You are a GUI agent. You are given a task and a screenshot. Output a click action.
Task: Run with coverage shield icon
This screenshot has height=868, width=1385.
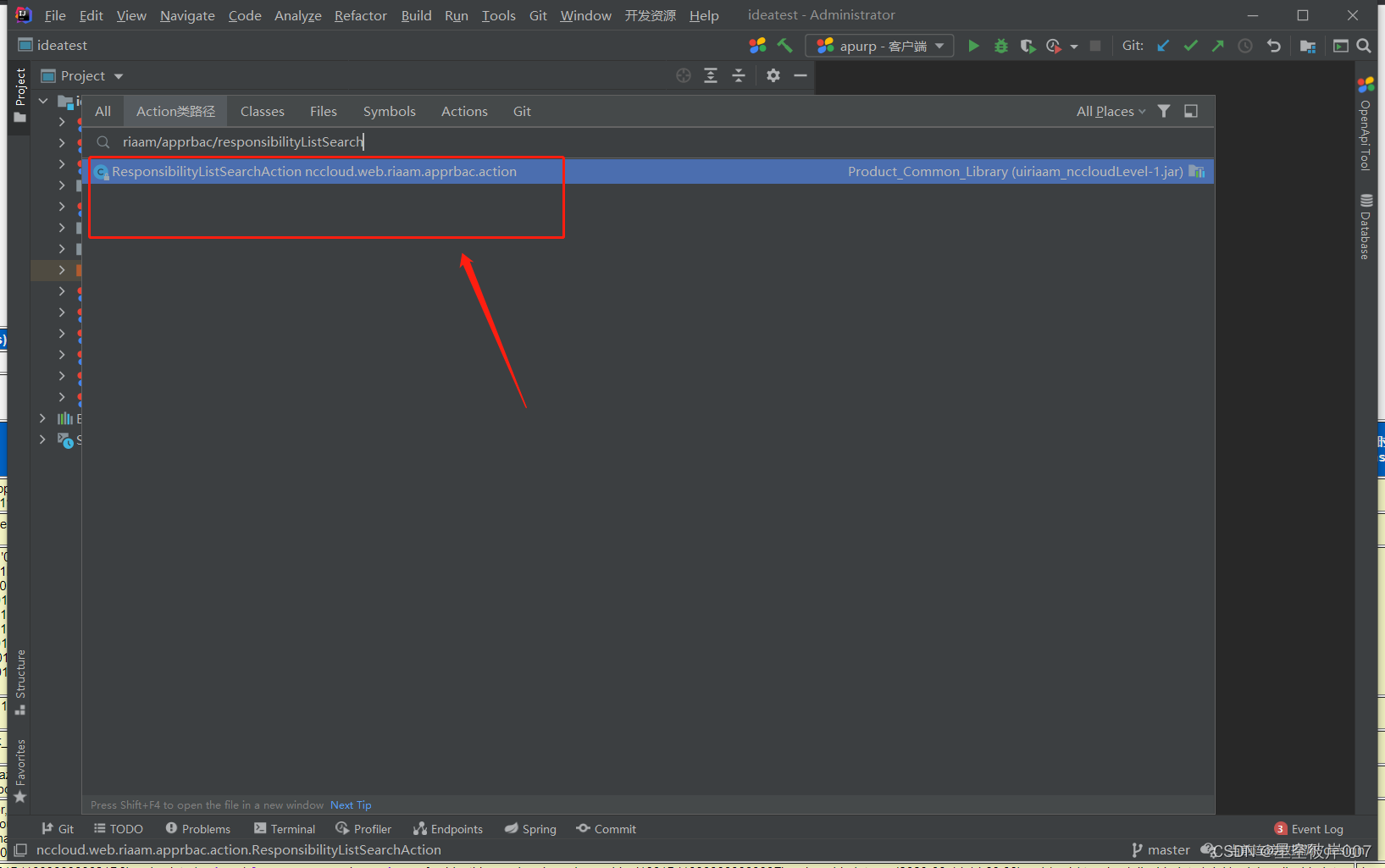[x=1028, y=46]
